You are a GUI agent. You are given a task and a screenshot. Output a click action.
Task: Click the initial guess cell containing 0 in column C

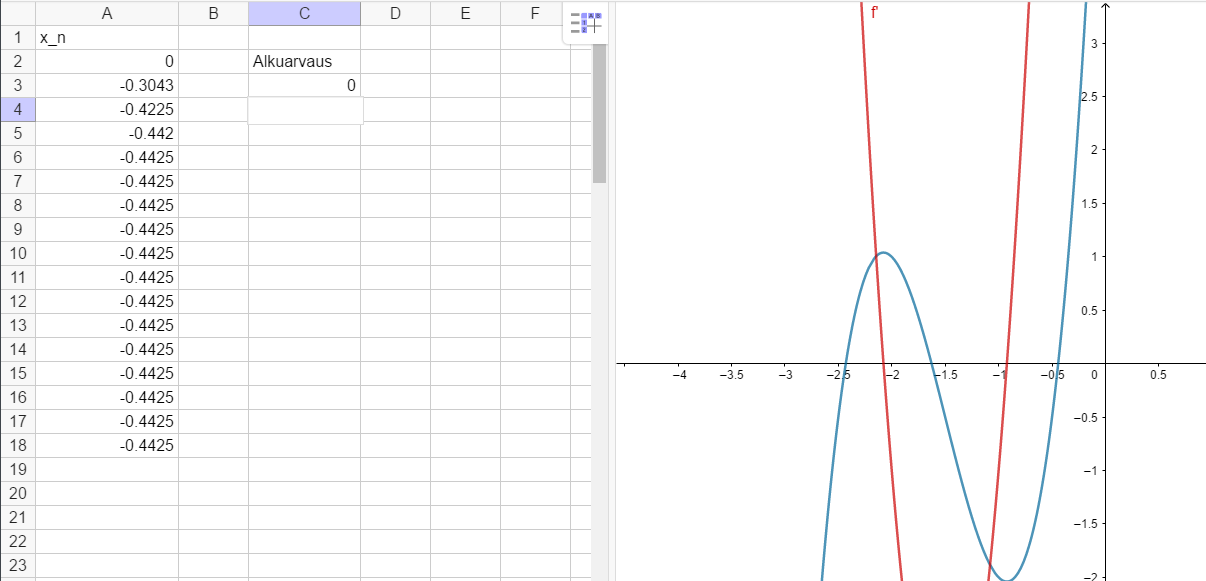coord(304,86)
